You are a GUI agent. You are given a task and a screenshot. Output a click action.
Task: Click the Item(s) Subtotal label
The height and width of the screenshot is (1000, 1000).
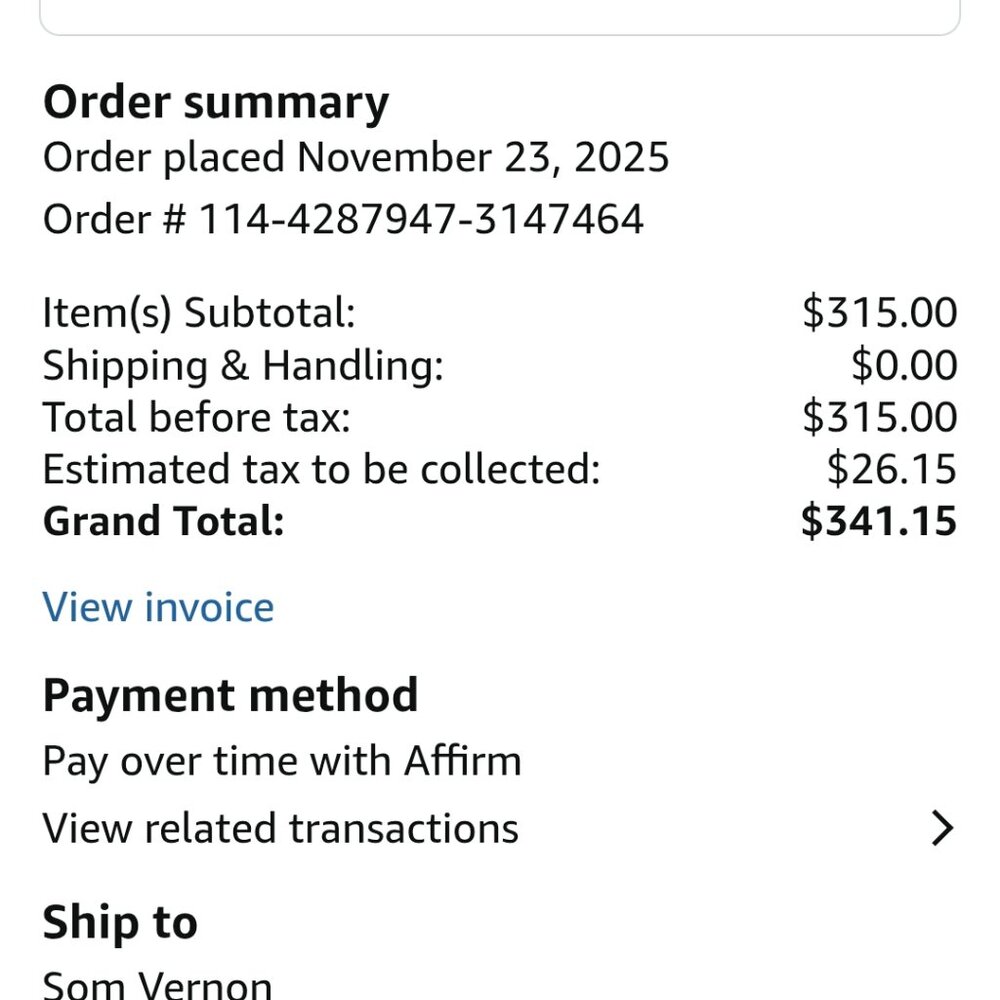(x=199, y=313)
